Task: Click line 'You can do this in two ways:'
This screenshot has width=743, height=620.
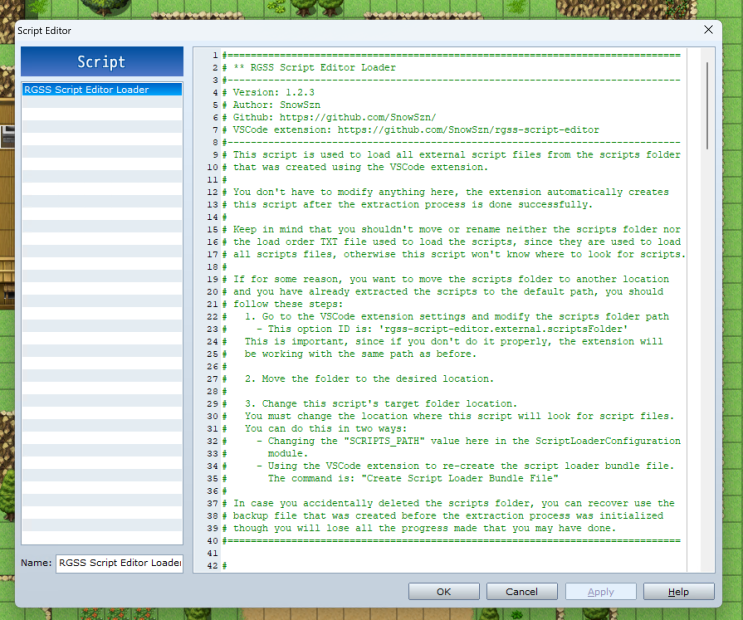Action: (315, 429)
